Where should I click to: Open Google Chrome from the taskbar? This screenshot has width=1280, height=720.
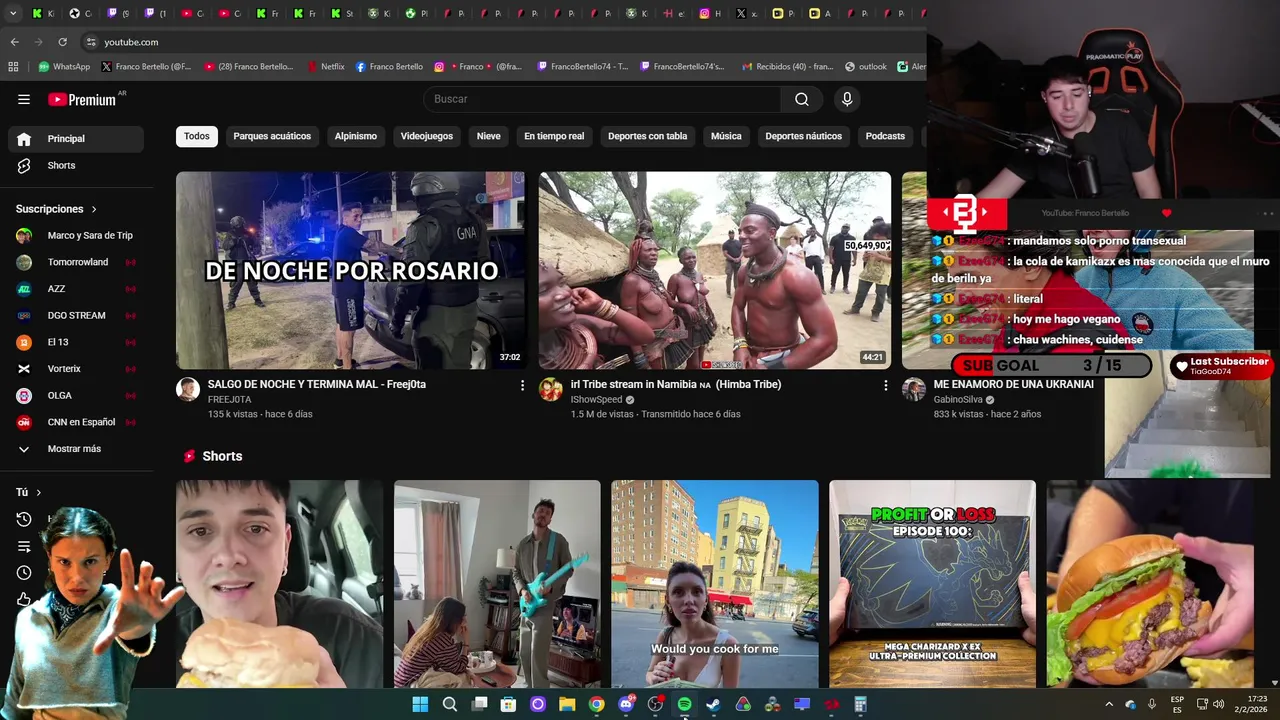point(596,704)
